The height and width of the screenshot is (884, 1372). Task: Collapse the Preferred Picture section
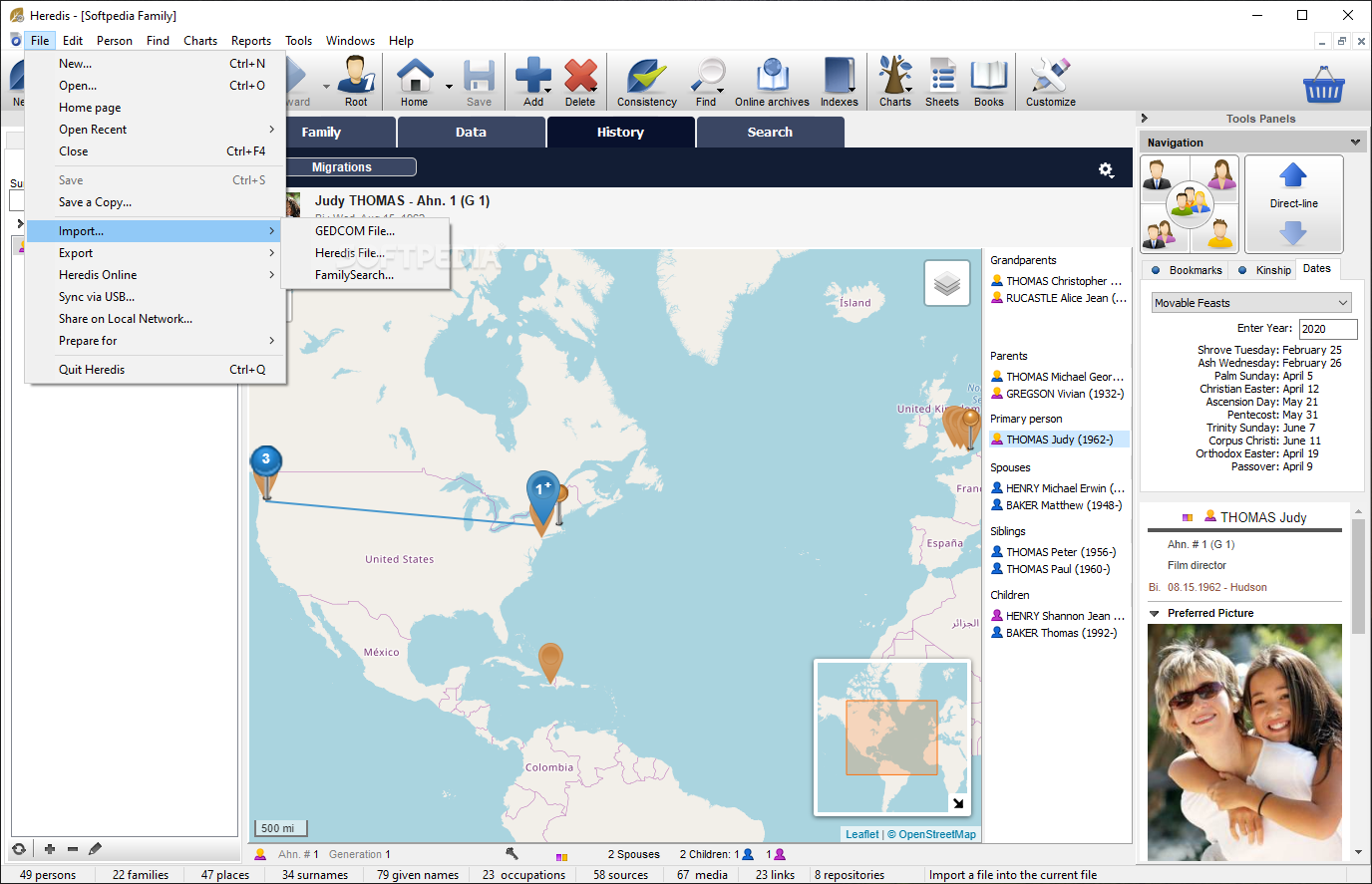tap(1155, 614)
